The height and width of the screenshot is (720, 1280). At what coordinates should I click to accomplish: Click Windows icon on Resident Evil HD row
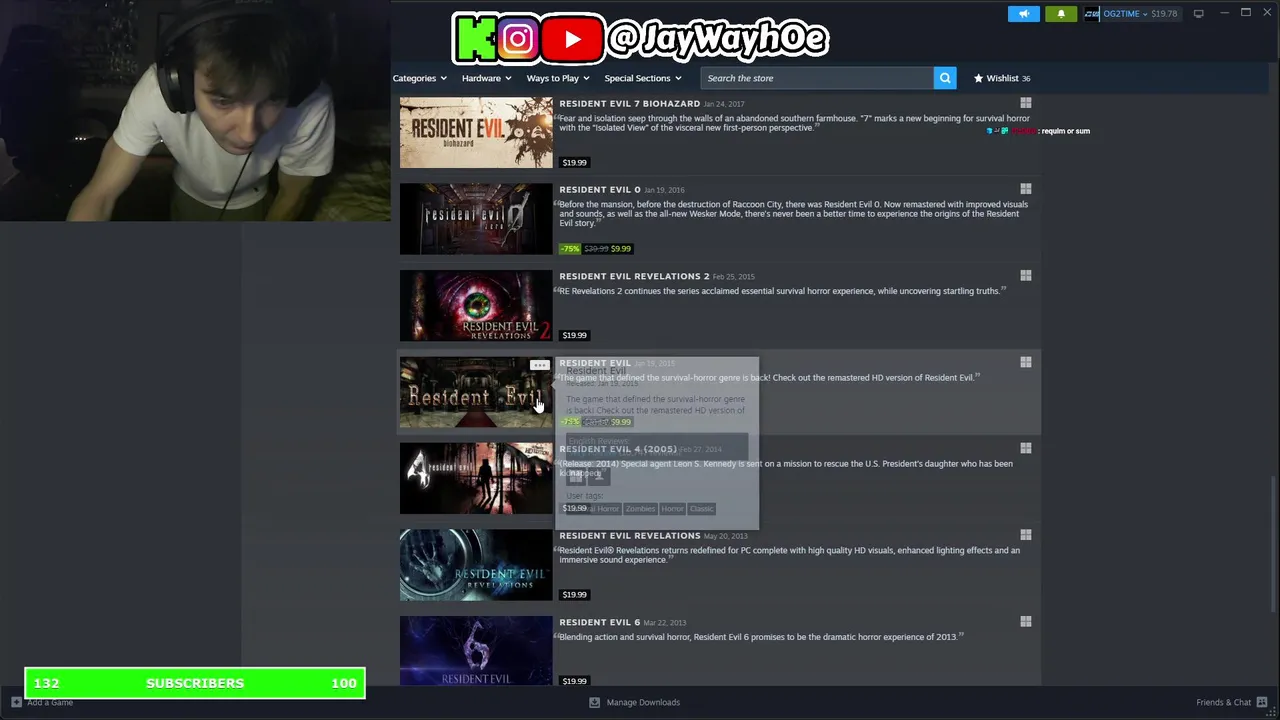[x=1025, y=362]
